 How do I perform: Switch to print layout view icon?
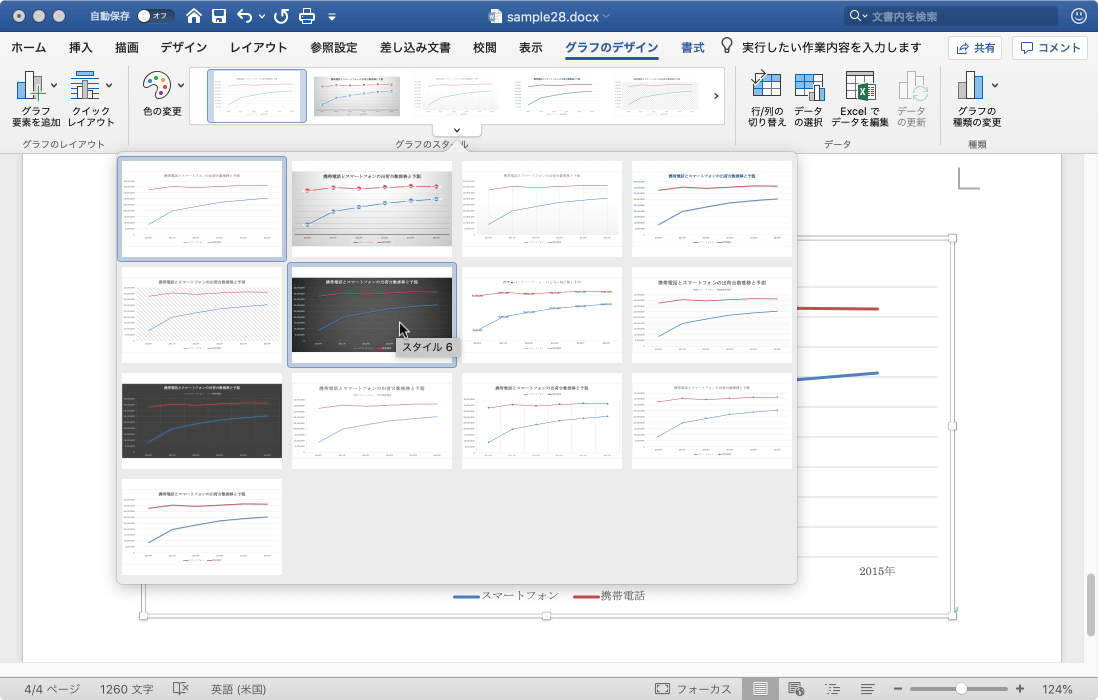(x=760, y=690)
